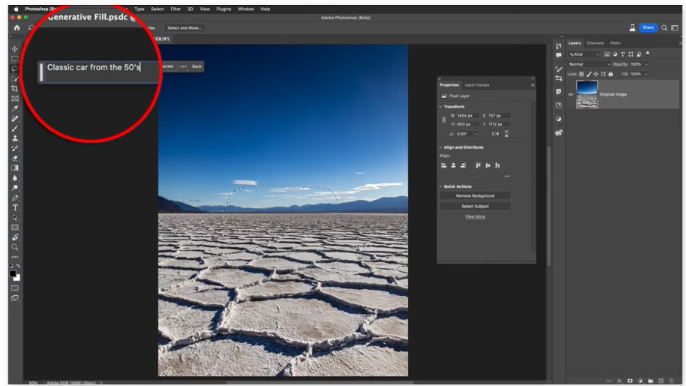The width and height of the screenshot is (686, 386).
Task: Filter layers by smart objects
Action: (x=639, y=54)
